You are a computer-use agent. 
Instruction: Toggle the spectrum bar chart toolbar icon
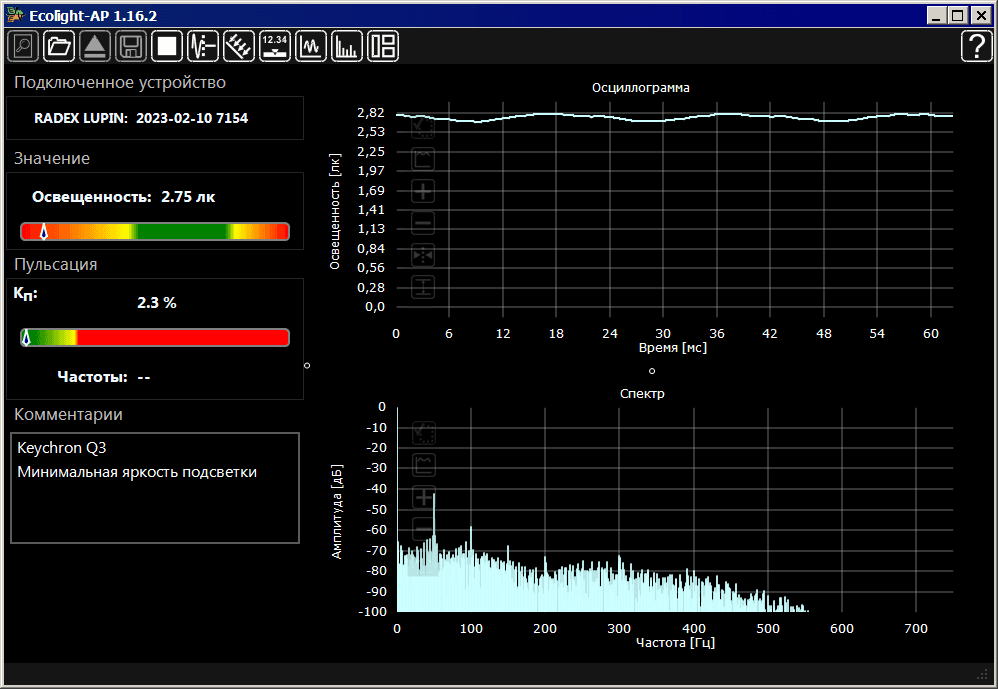[x=347, y=46]
